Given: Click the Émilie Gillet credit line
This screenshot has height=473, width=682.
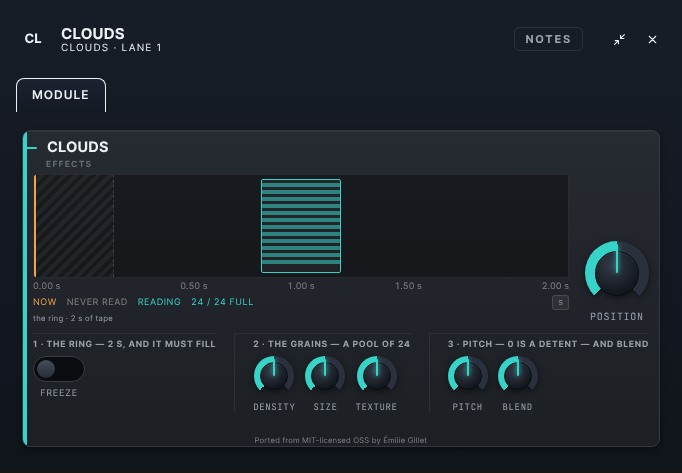Looking at the screenshot, I should (x=341, y=440).
